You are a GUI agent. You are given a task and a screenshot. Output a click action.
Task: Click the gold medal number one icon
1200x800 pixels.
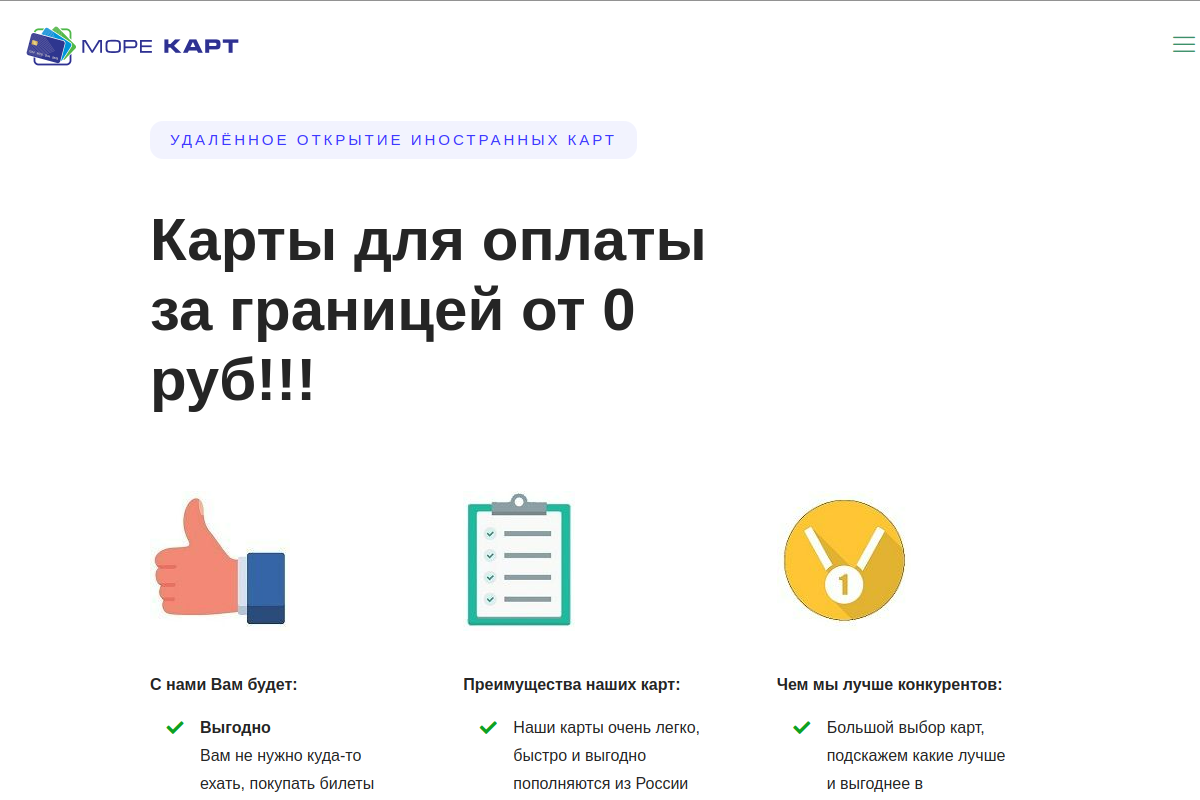843,560
